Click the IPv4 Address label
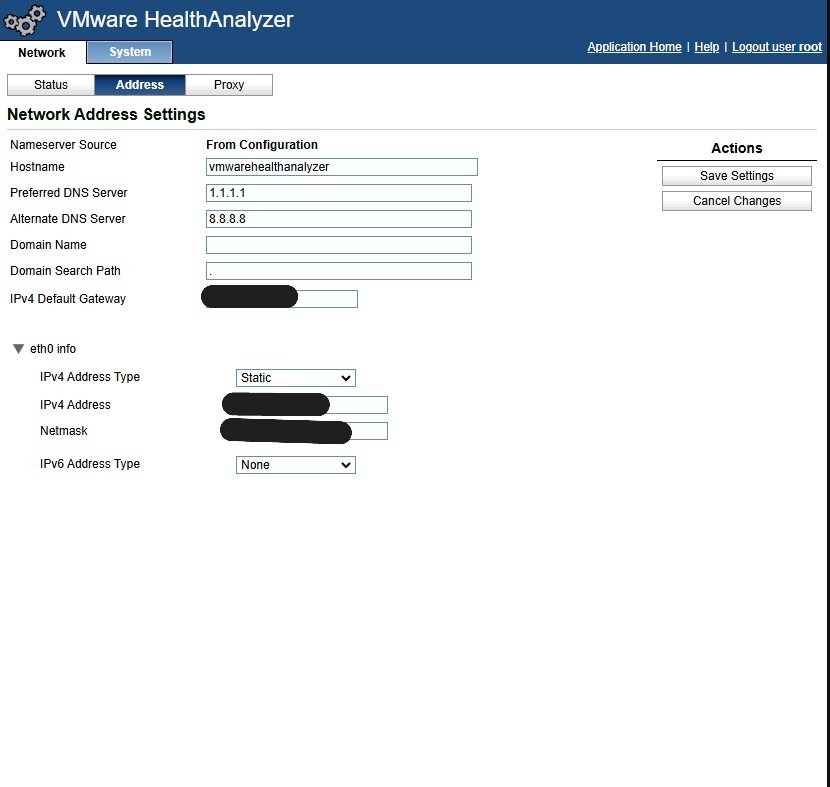This screenshot has width=830, height=787. (75, 405)
